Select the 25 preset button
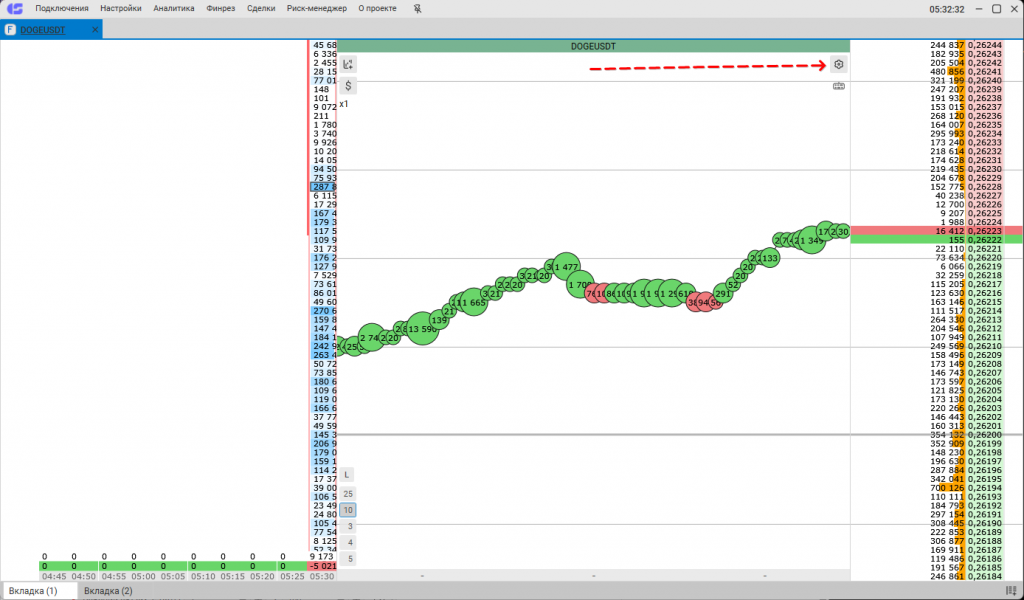 (347, 494)
